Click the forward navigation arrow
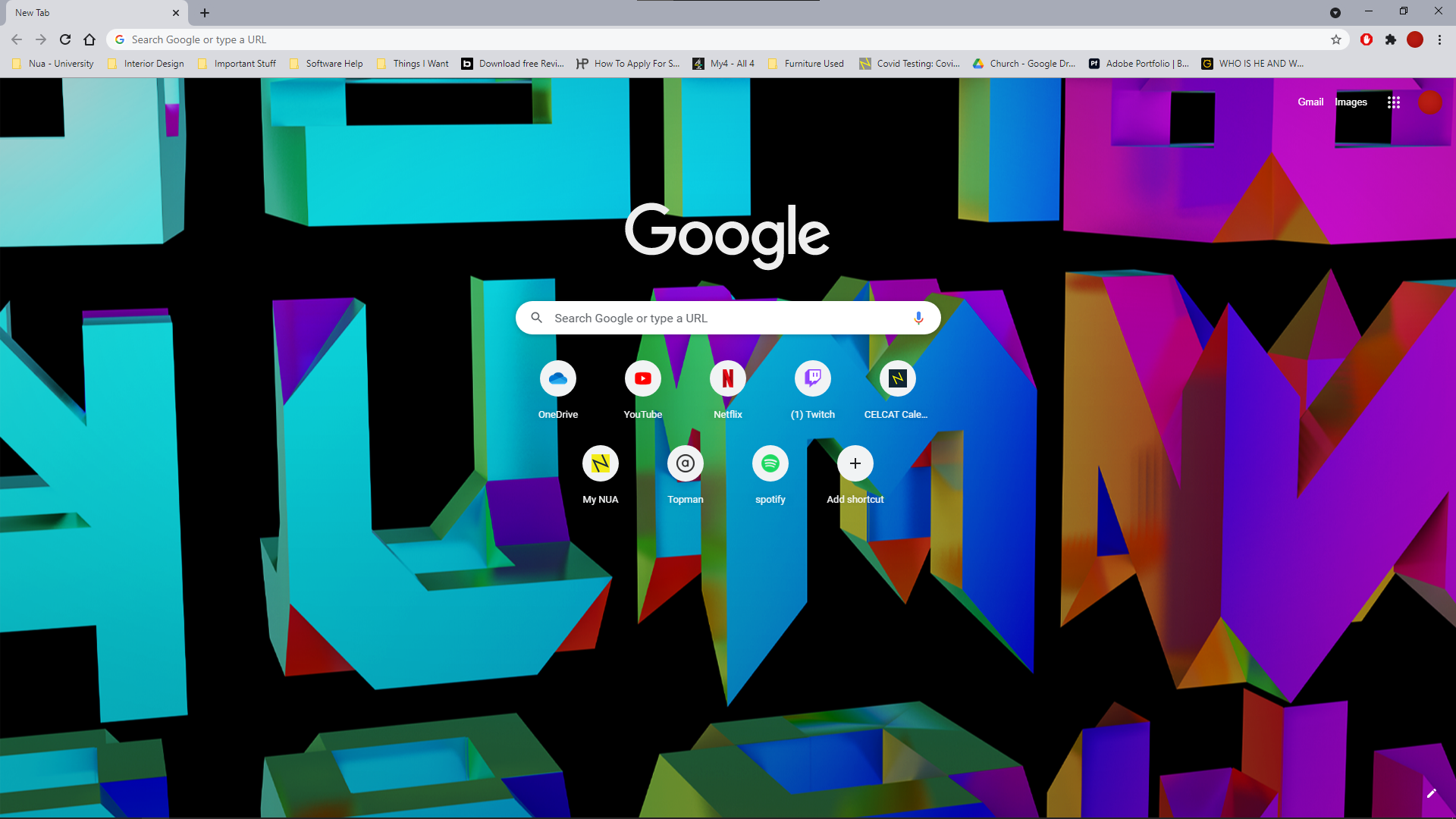The width and height of the screenshot is (1456, 819). [x=41, y=39]
